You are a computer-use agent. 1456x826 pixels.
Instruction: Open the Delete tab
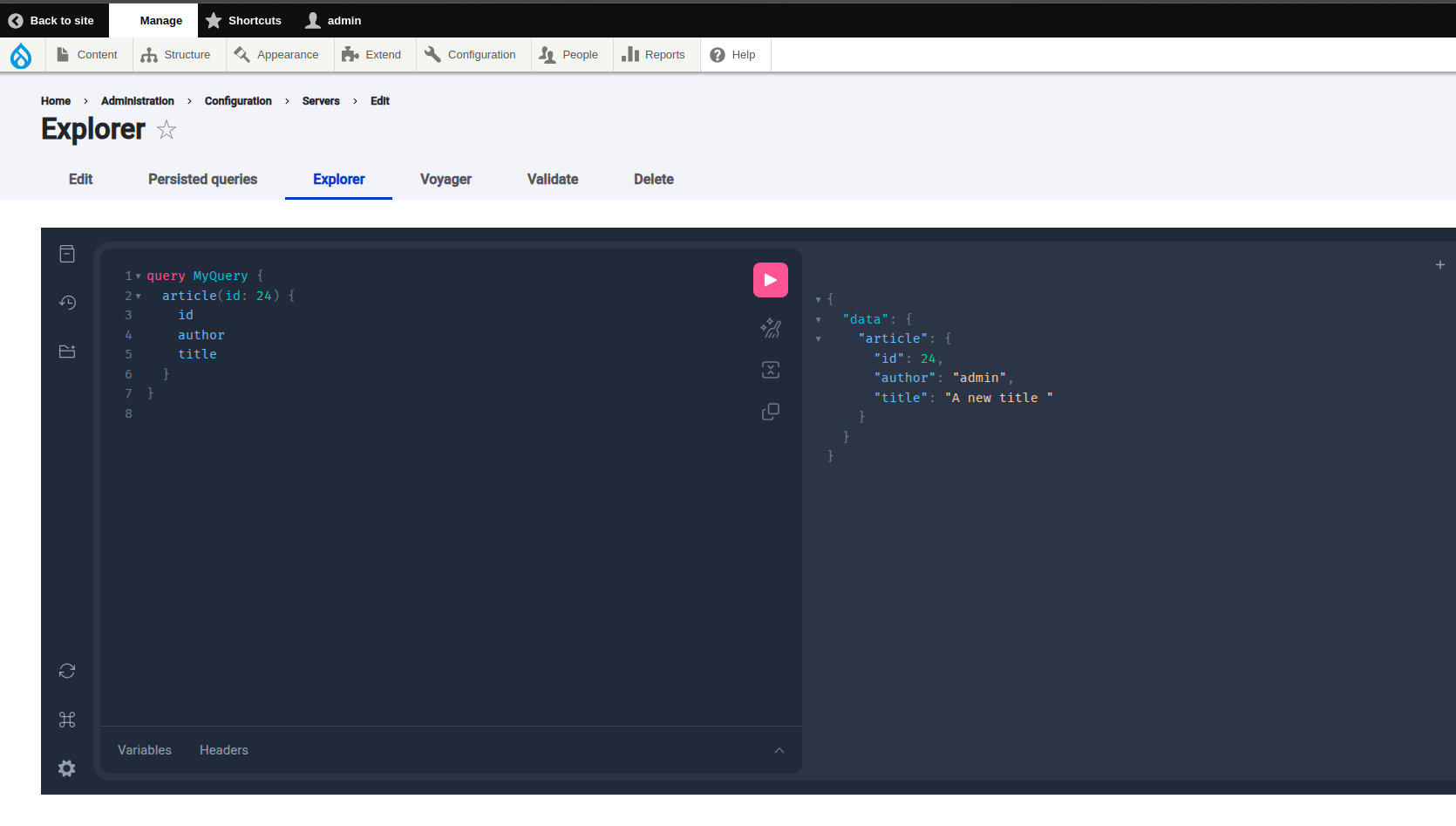tap(654, 179)
